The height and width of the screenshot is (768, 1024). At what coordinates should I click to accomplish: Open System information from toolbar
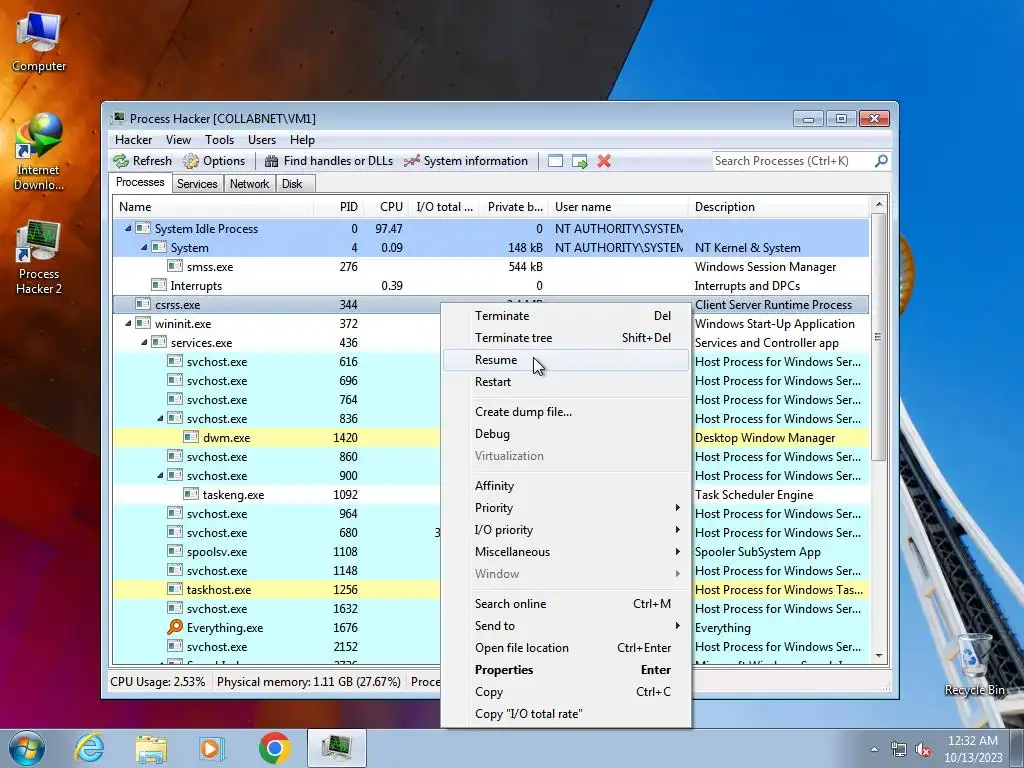(466, 161)
